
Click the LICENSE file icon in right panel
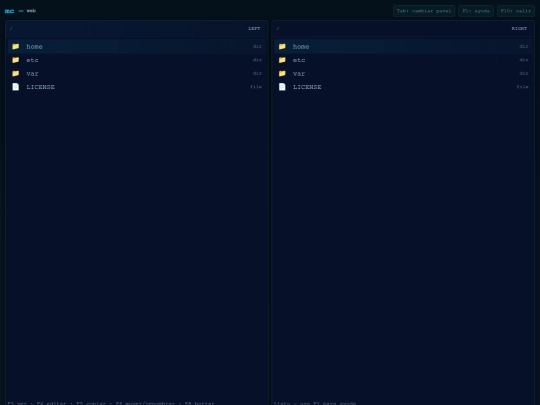click(282, 87)
